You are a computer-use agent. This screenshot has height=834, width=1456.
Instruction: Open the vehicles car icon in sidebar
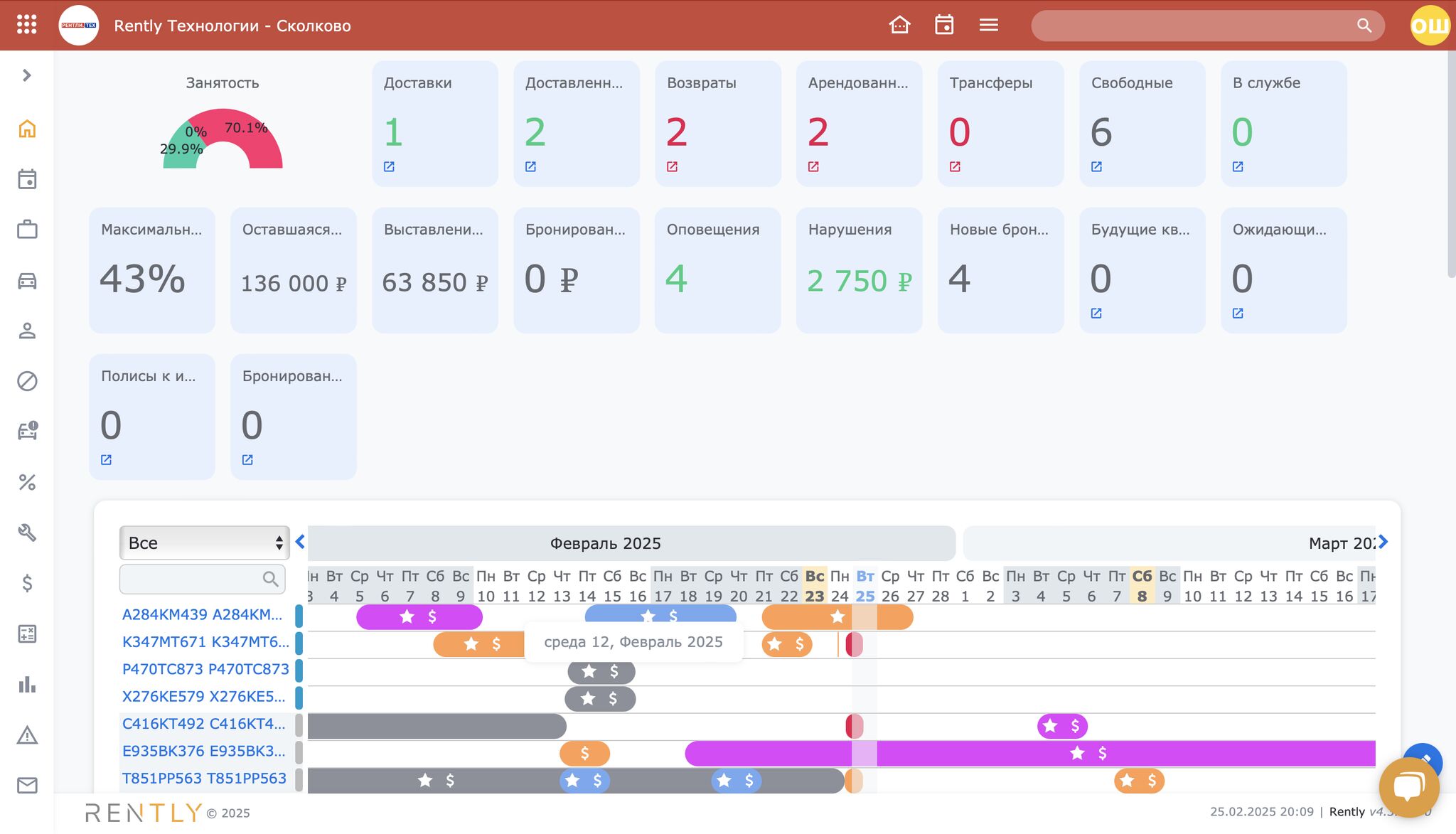27,281
